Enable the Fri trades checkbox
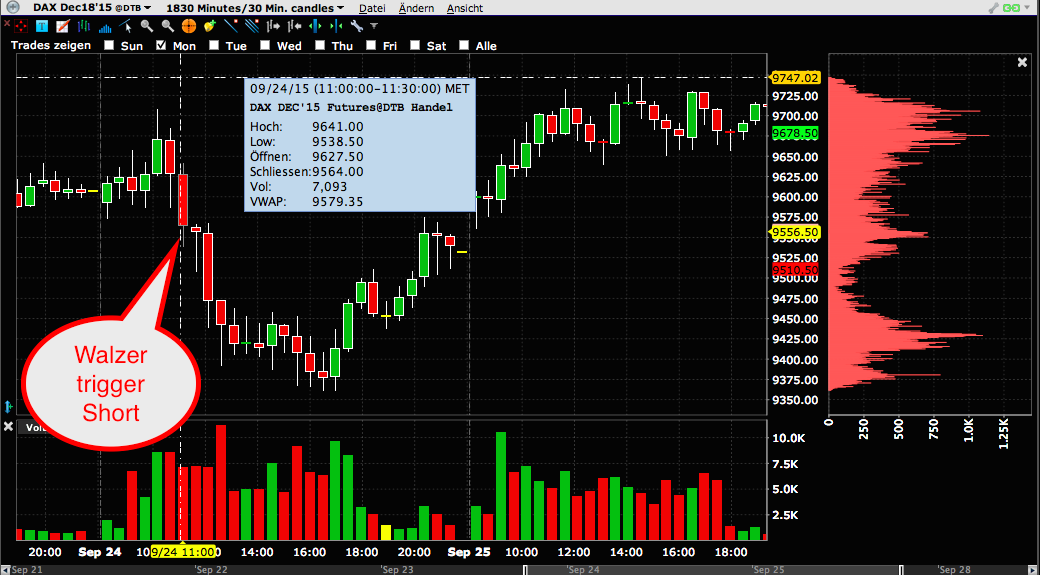Image resolution: width=1040 pixels, height=575 pixels. click(x=371, y=45)
